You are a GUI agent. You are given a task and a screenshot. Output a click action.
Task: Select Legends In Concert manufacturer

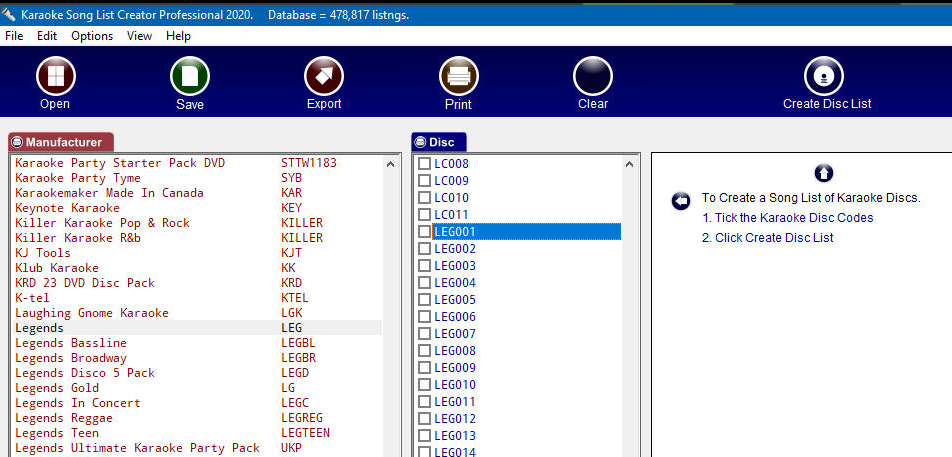click(197, 403)
